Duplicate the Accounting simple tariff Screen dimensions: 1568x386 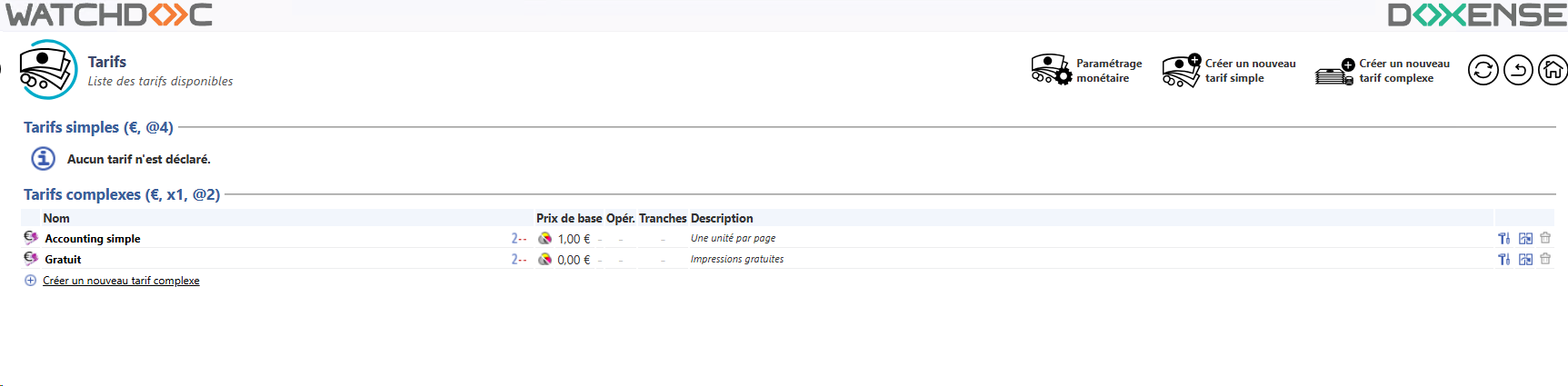[1525, 239]
